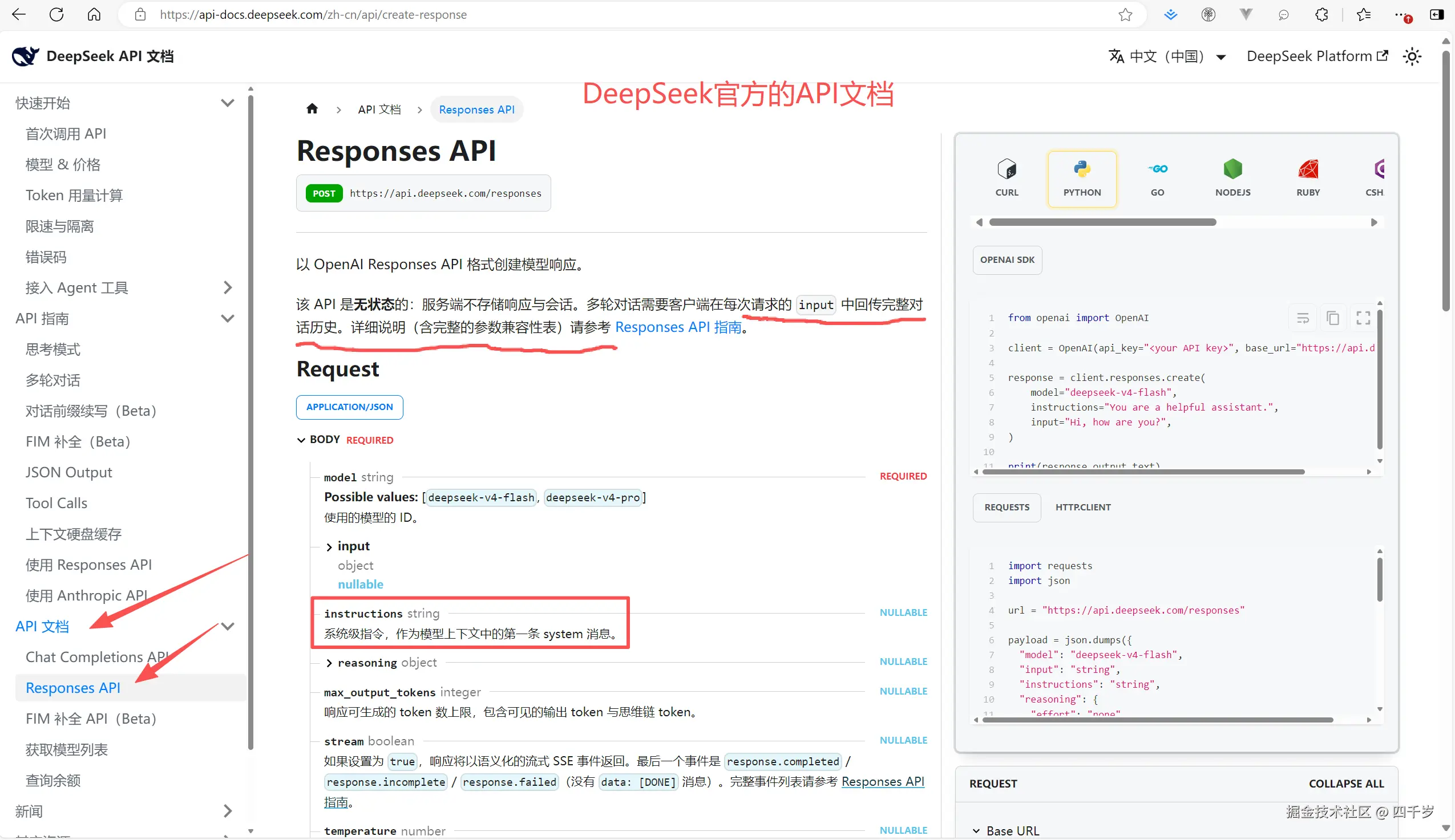Expand the 新闻 sidebar section
The height and width of the screenshot is (840, 1455).
pyautogui.click(x=228, y=811)
